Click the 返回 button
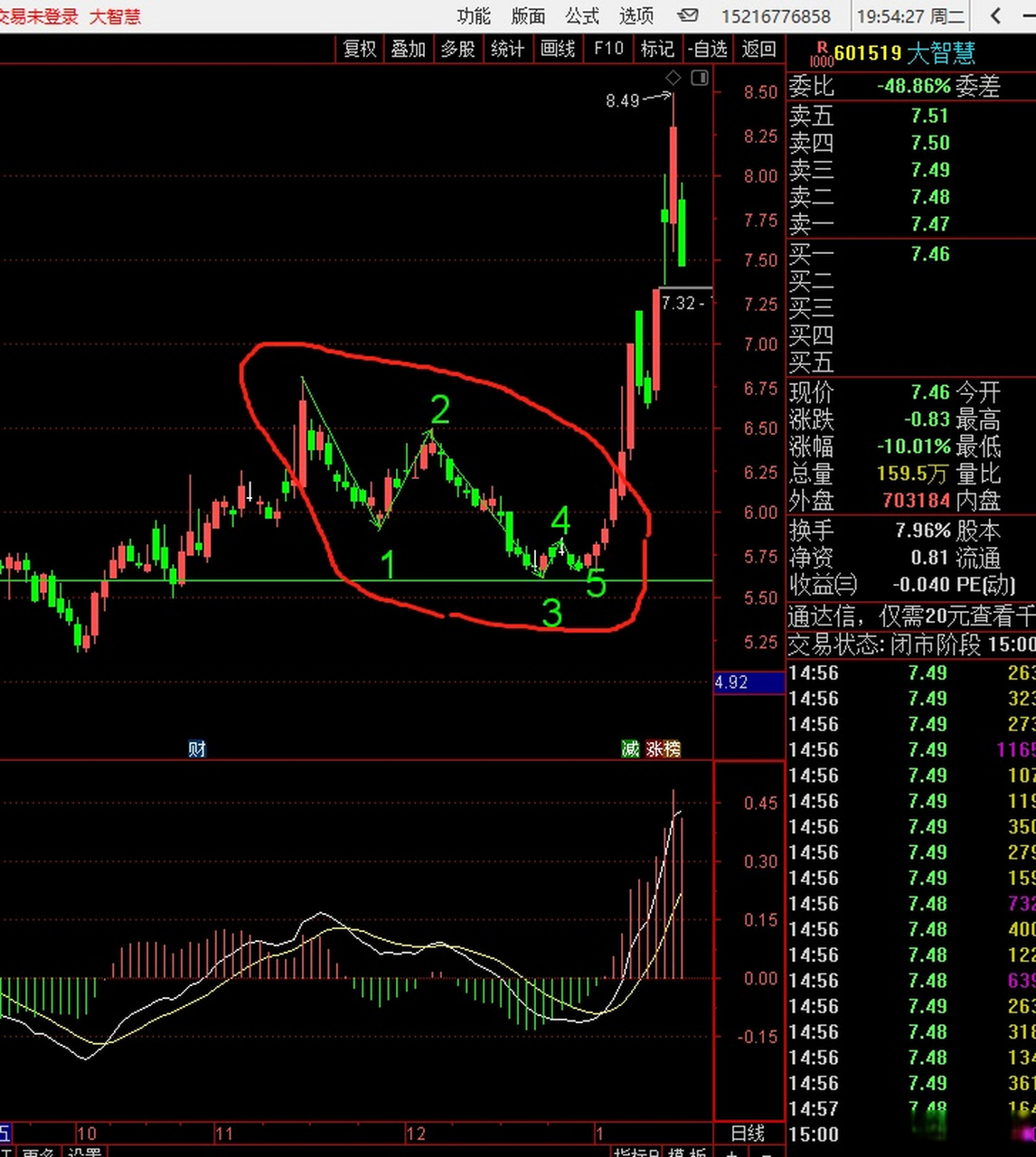The width and height of the screenshot is (1036, 1157). (759, 49)
